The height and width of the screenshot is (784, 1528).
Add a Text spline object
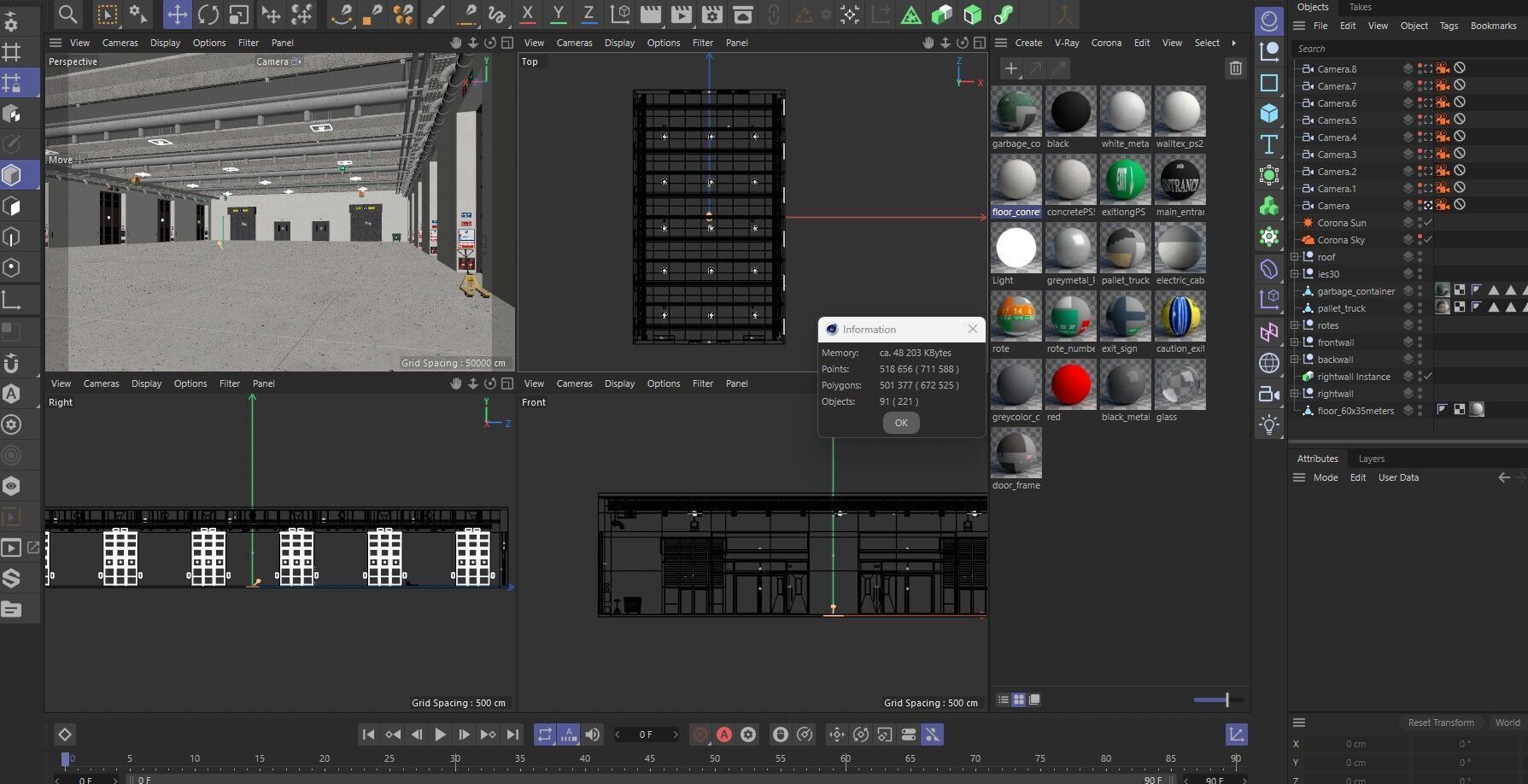[1269, 144]
